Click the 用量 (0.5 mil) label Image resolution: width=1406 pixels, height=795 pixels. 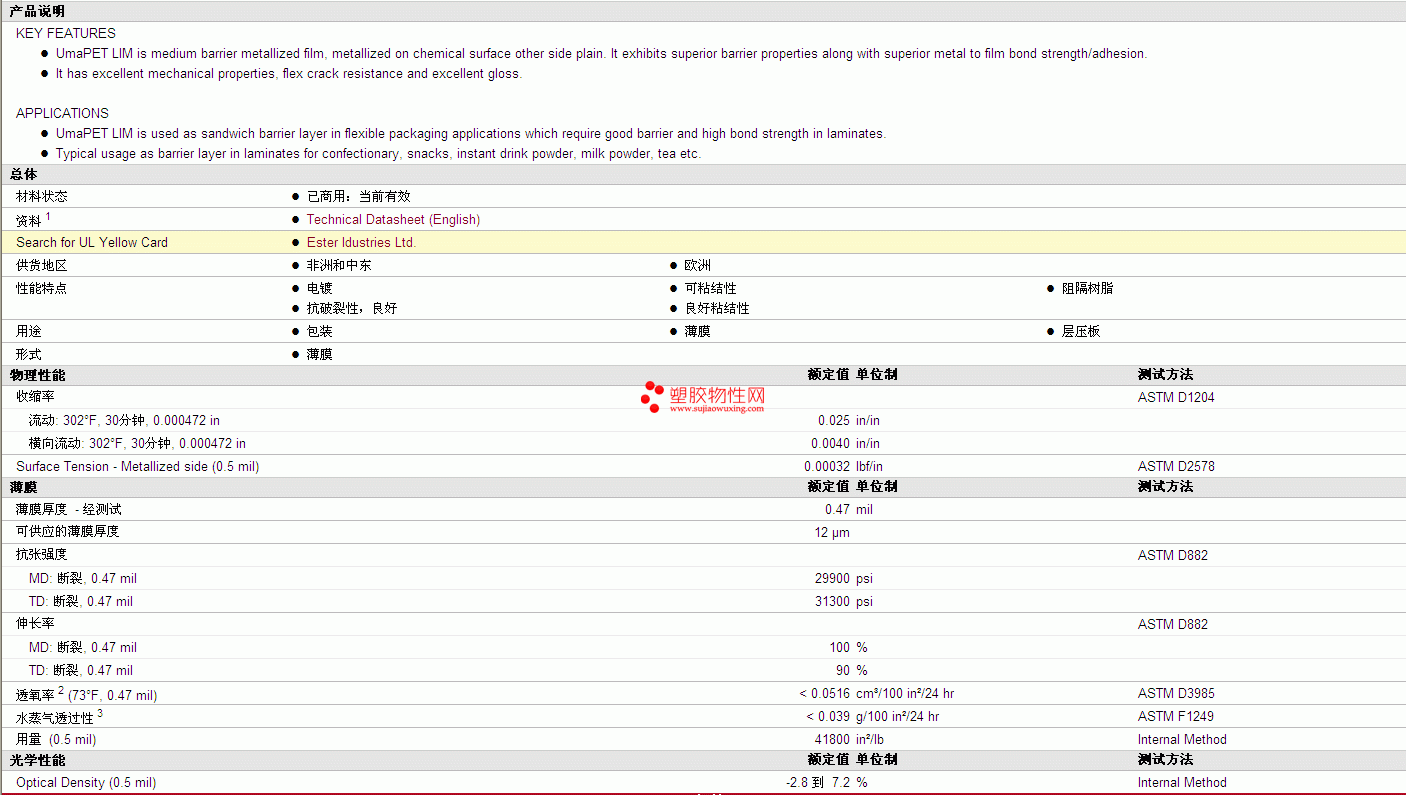56,740
